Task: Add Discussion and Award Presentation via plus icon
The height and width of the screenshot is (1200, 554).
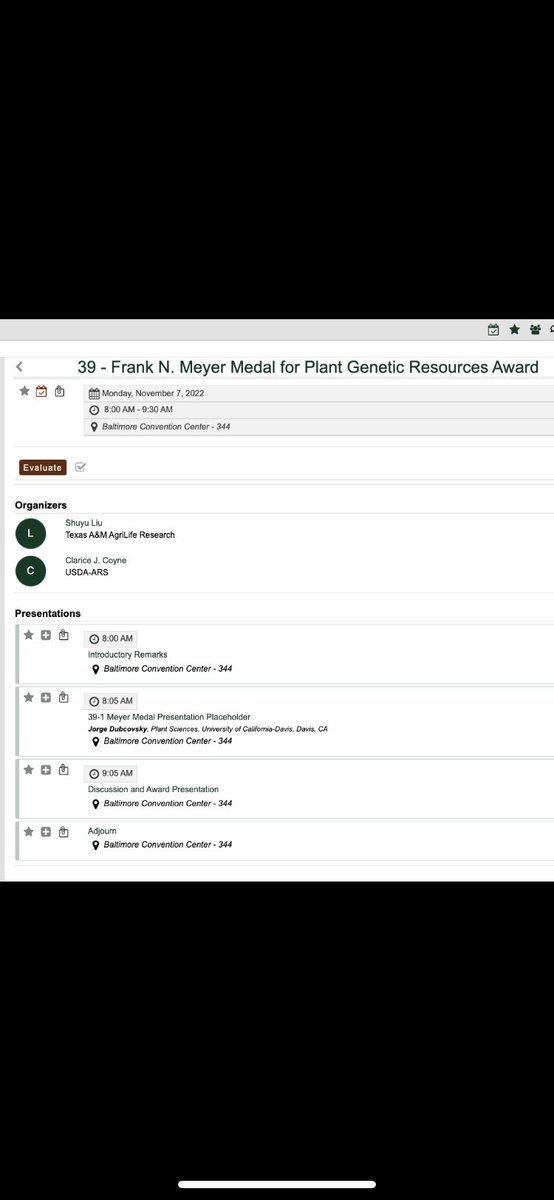Action: coord(46,770)
